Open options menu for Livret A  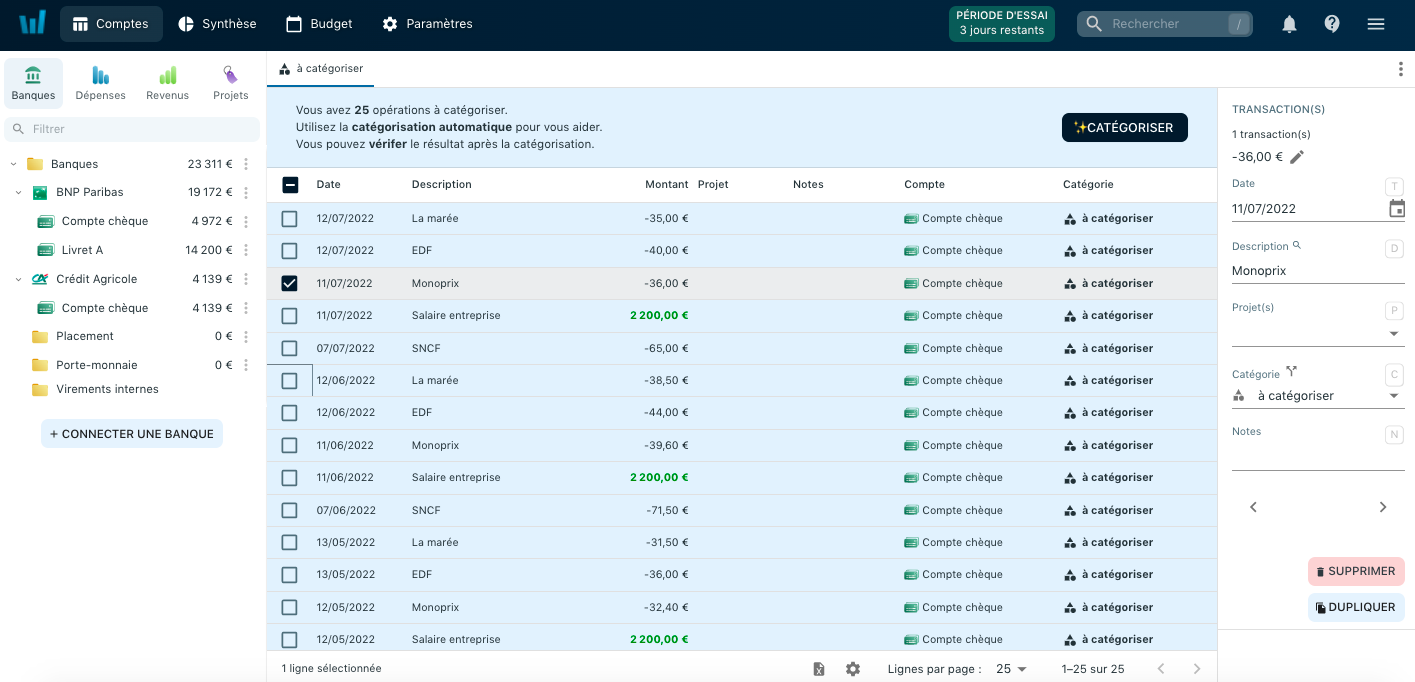pos(246,250)
